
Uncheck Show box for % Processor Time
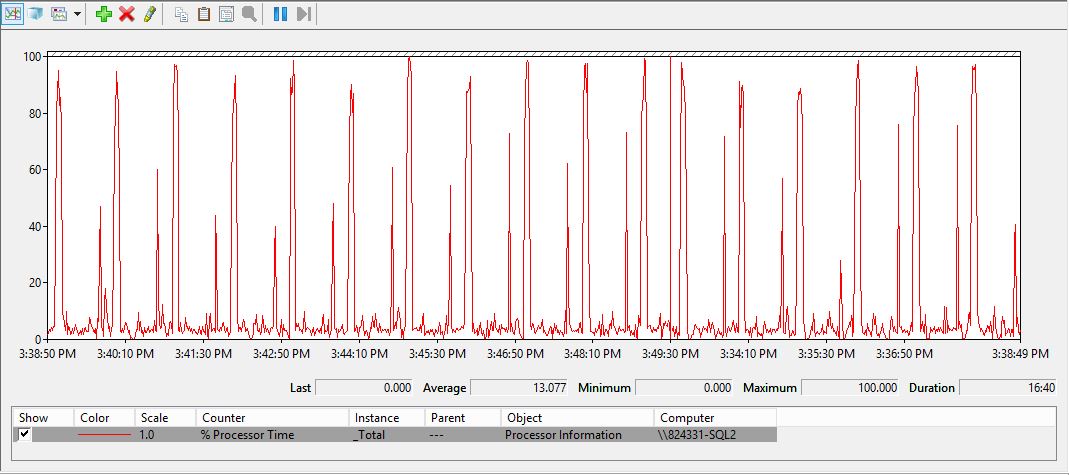(x=25, y=434)
